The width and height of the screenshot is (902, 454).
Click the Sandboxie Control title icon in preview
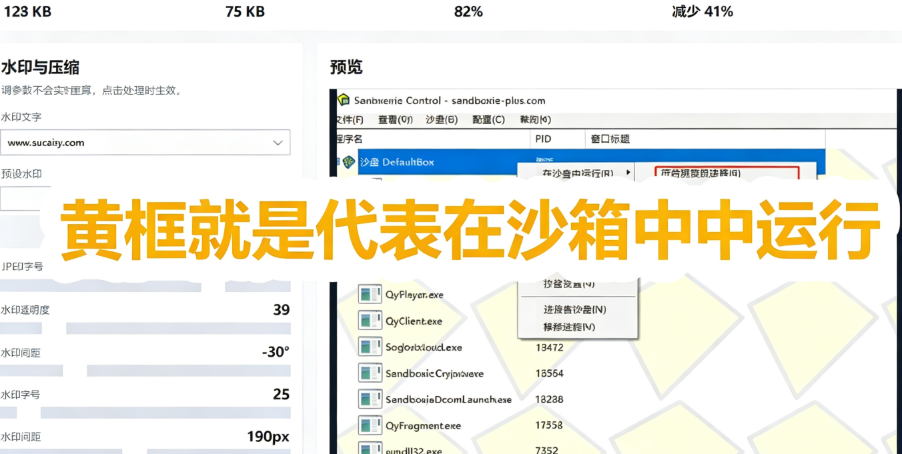[343, 100]
